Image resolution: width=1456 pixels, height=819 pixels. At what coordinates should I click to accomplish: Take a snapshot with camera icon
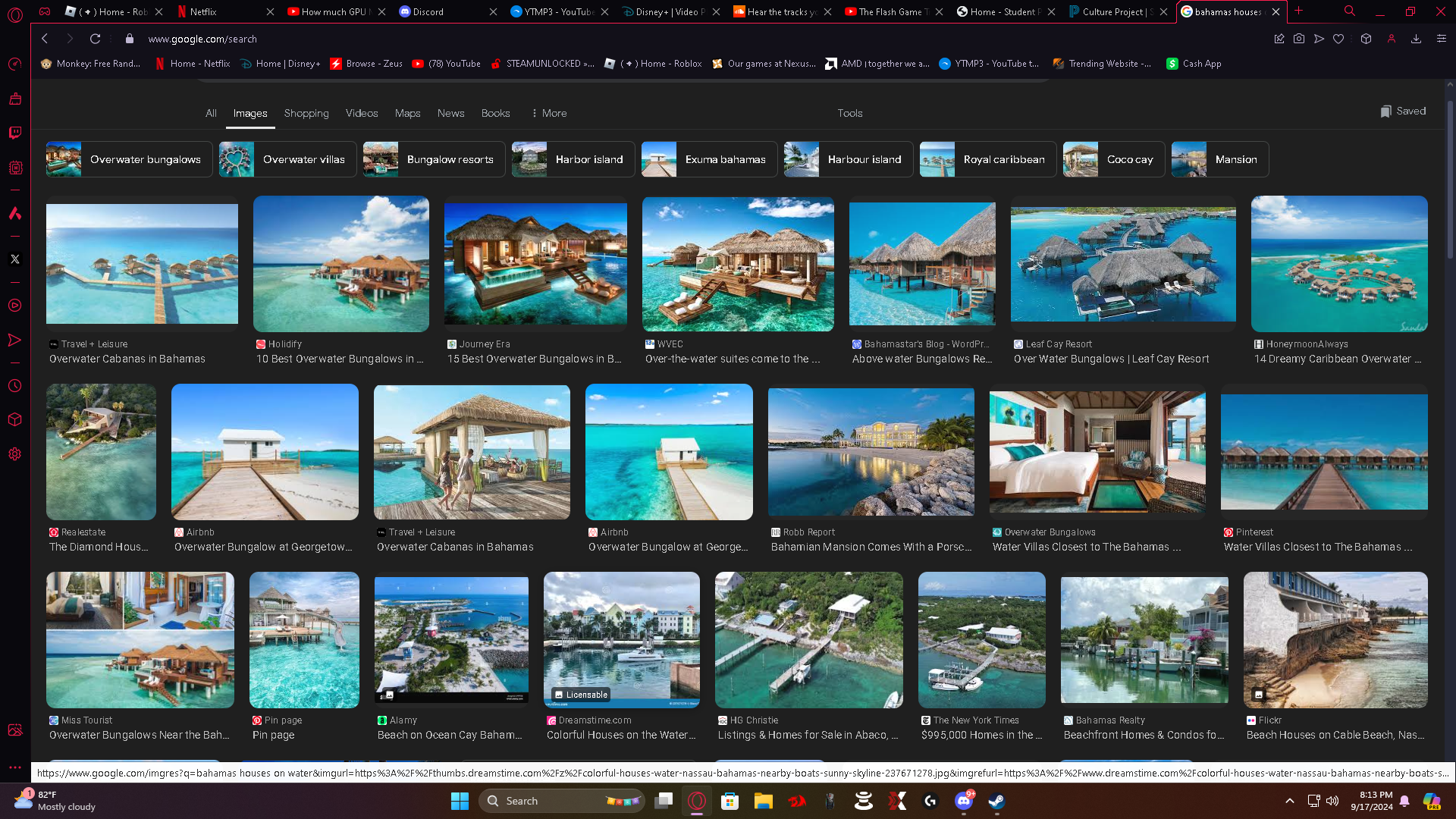coord(1299,39)
